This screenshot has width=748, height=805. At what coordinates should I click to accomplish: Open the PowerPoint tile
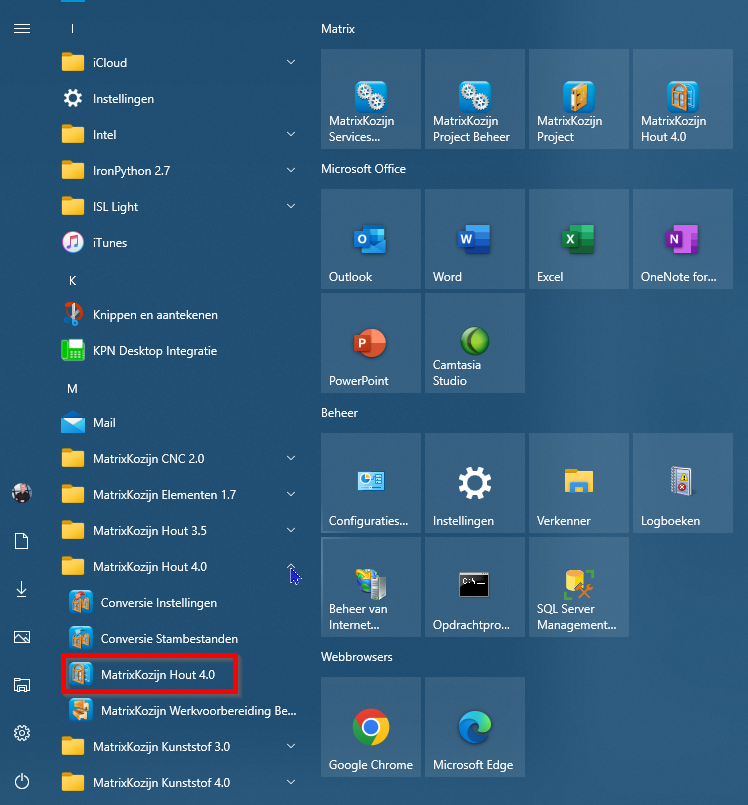[x=370, y=343]
